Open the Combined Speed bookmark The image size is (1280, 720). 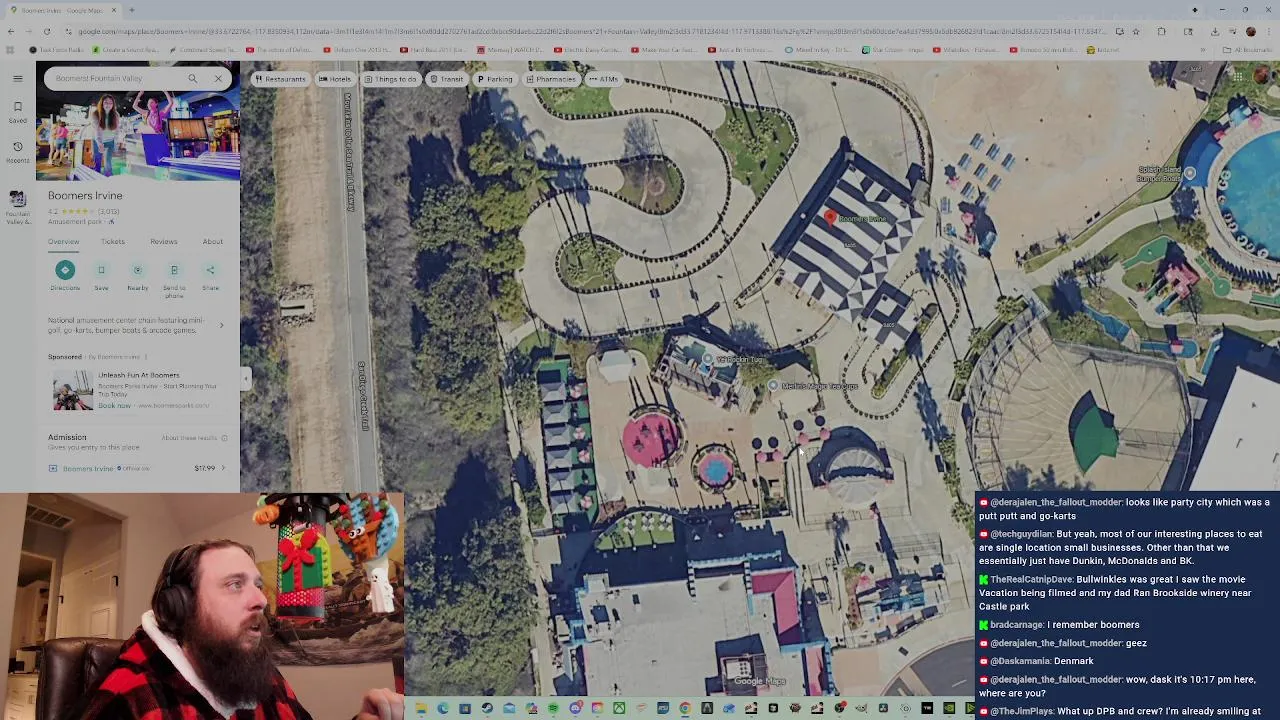click(x=205, y=49)
